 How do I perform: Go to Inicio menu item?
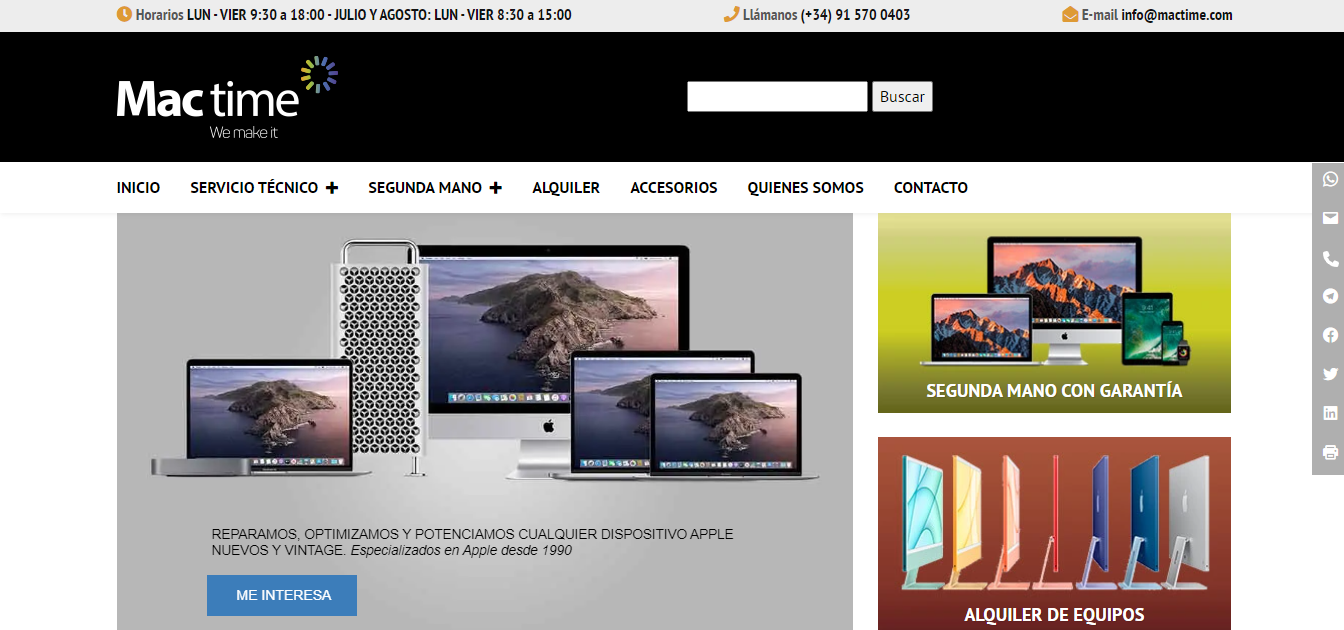click(x=138, y=188)
